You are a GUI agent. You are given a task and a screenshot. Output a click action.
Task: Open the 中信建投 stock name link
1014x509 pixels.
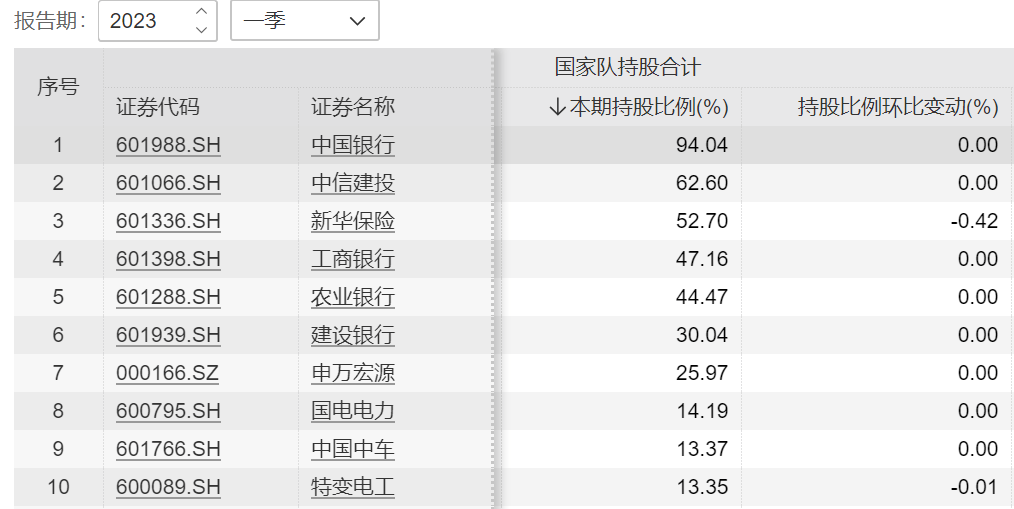352,183
